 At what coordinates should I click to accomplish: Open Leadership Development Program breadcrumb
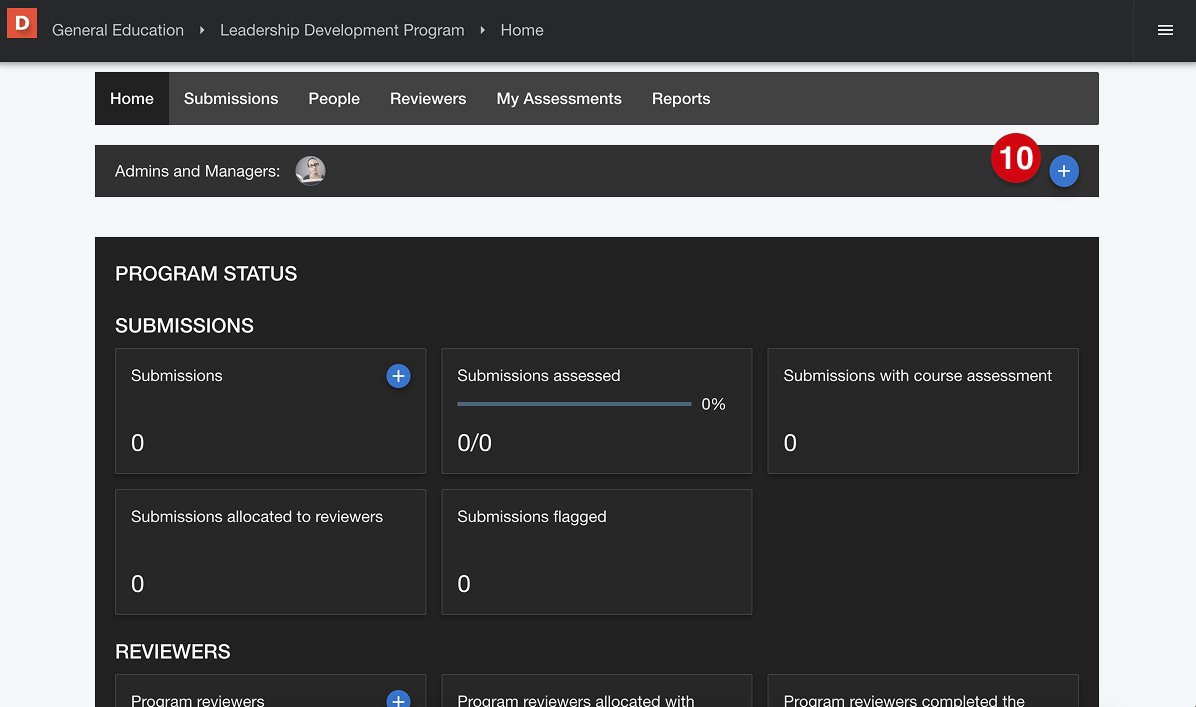(x=342, y=31)
